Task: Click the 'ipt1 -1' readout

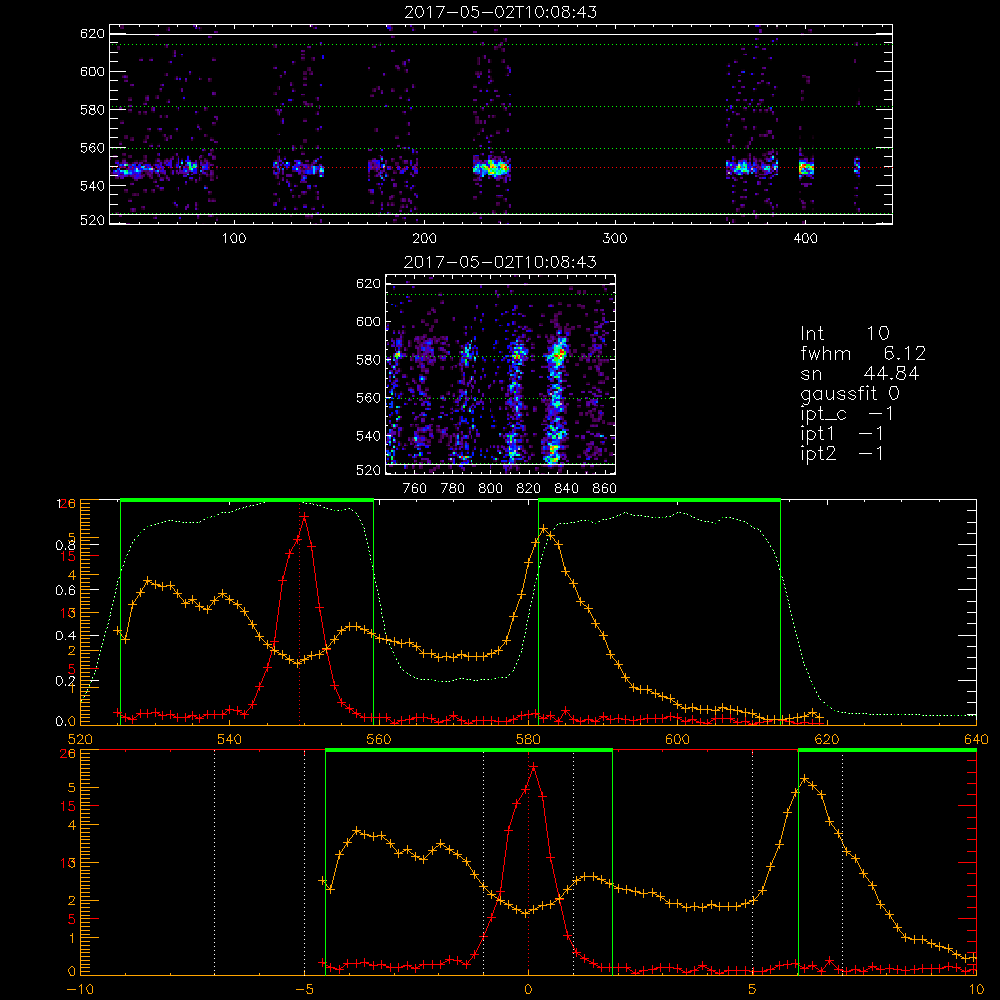Action: (842, 434)
